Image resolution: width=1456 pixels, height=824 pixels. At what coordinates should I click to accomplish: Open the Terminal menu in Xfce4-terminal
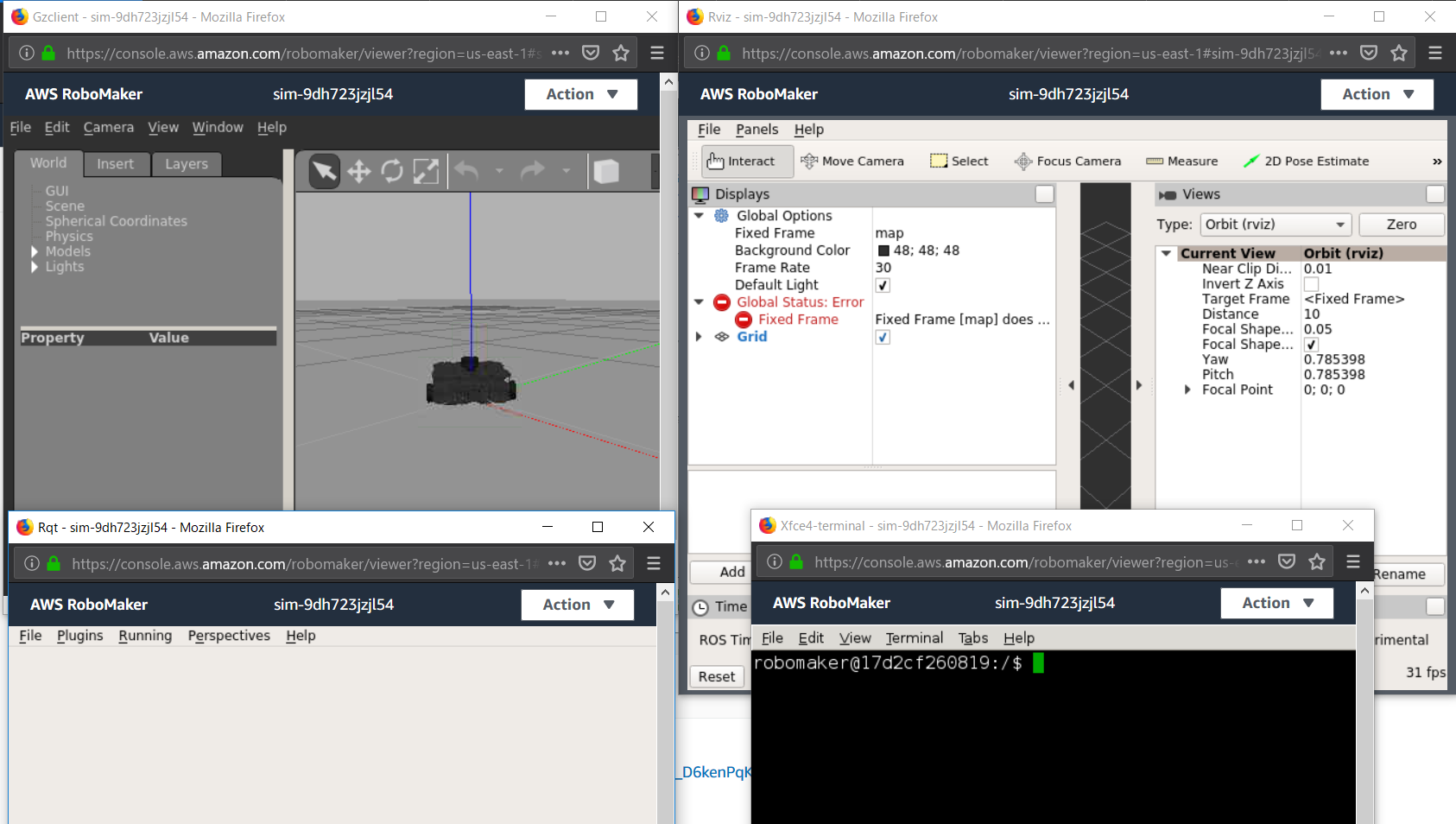913,637
